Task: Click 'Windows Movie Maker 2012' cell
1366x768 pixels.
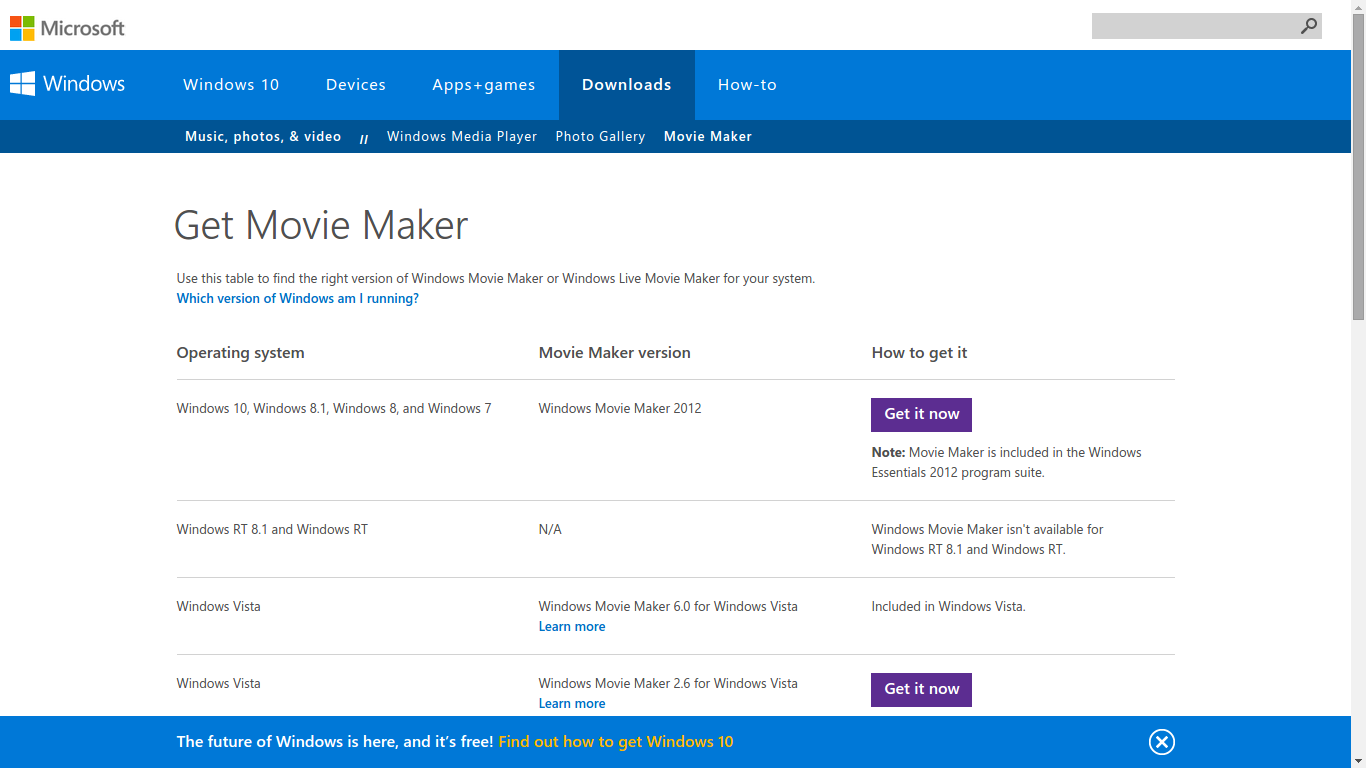Action: coord(620,408)
